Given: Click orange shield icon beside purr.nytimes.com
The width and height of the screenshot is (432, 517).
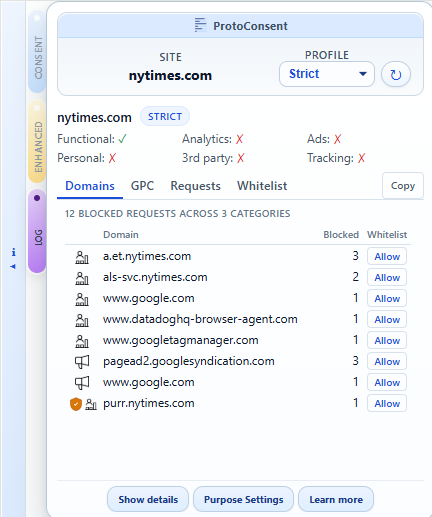Looking at the screenshot, I should (x=76, y=404).
